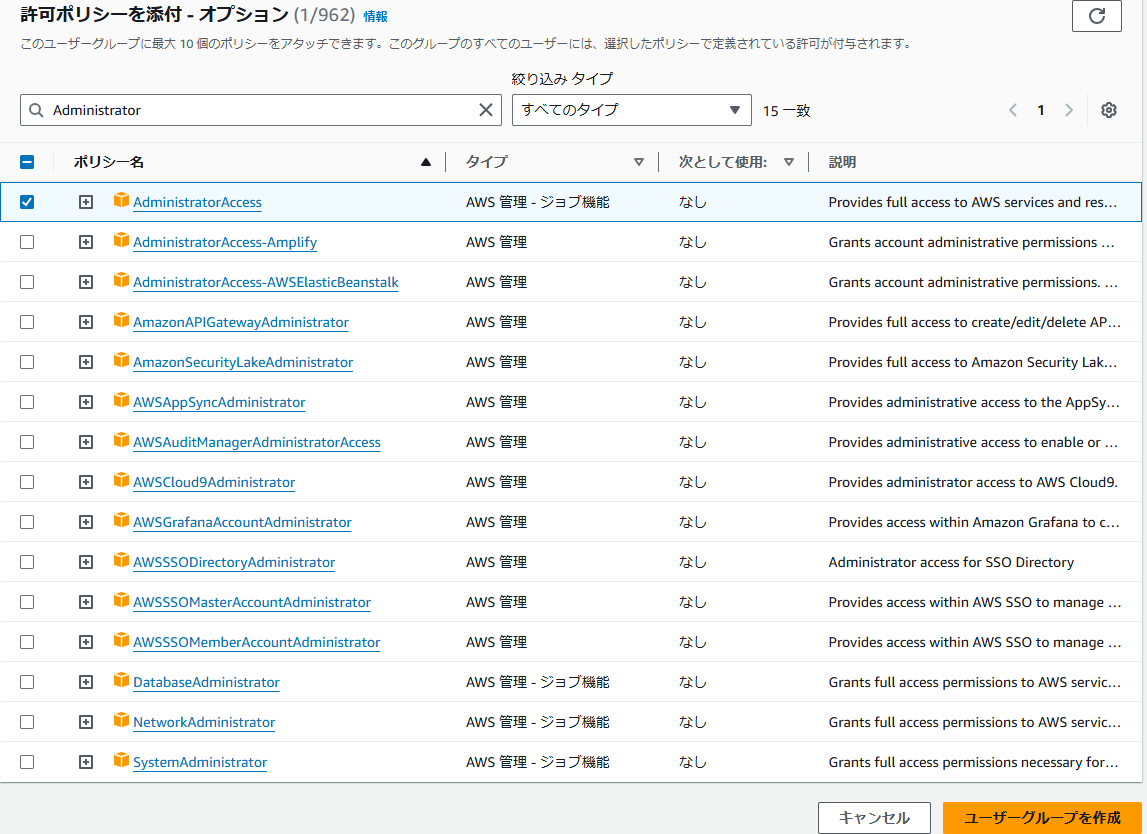Click 'Provides administrator access to AWS Cloud9.'
This screenshot has height=834, width=1147.
tap(973, 482)
